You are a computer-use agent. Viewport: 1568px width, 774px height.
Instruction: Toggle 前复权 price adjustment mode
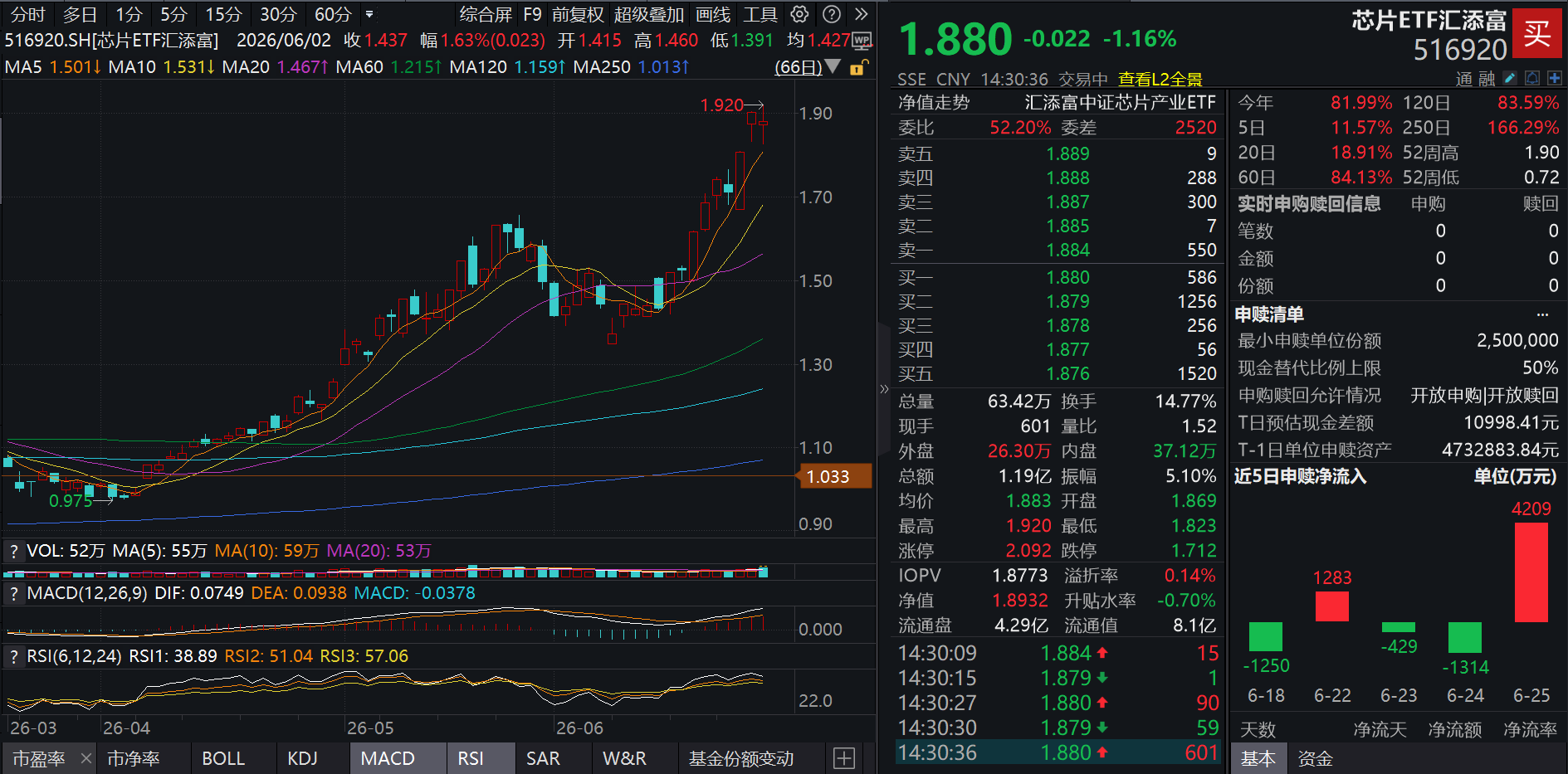point(577,14)
